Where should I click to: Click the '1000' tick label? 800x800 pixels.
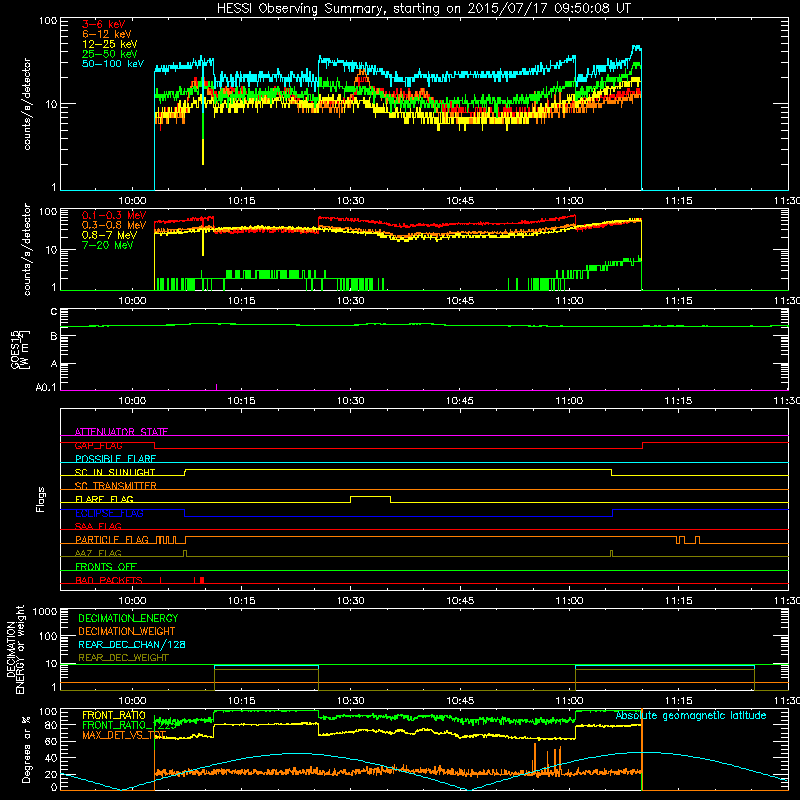tap(45, 612)
